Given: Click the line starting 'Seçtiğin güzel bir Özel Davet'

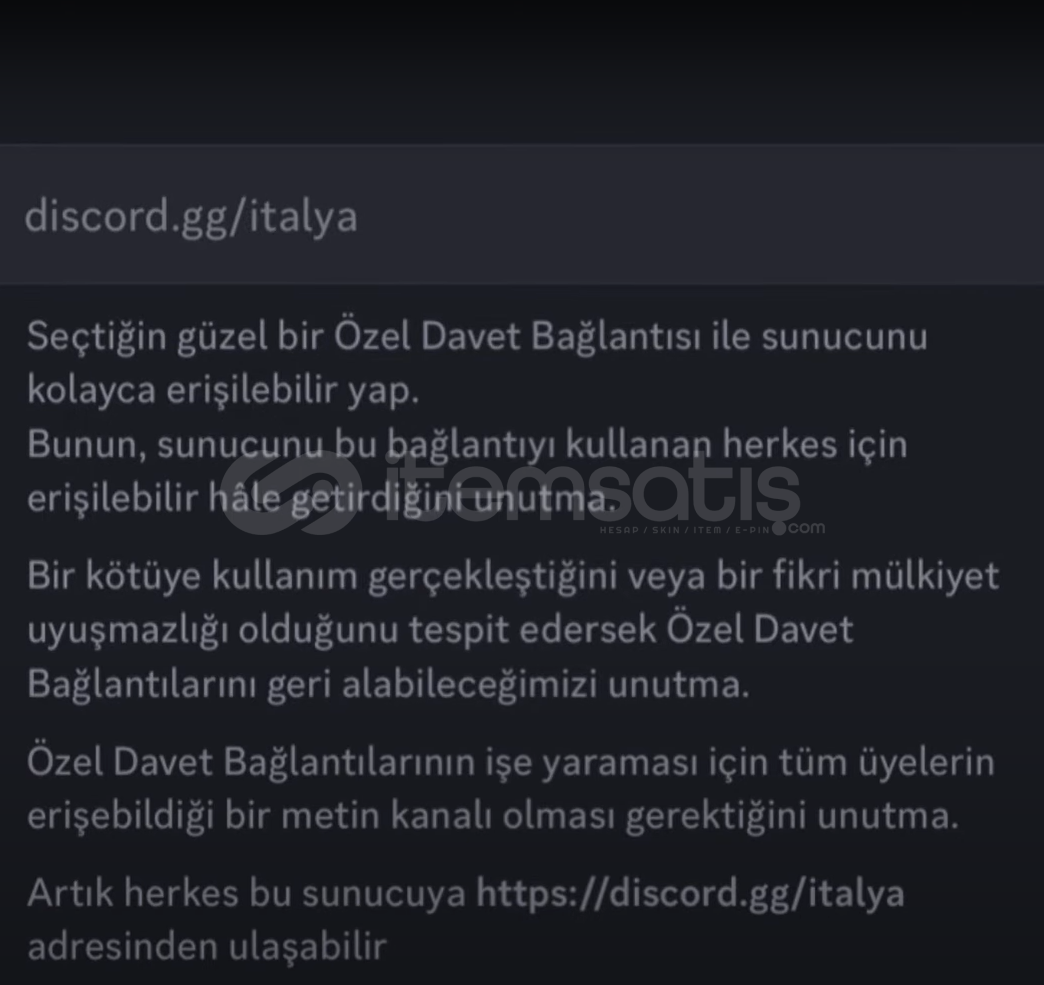Looking at the screenshot, I should 477,336.
